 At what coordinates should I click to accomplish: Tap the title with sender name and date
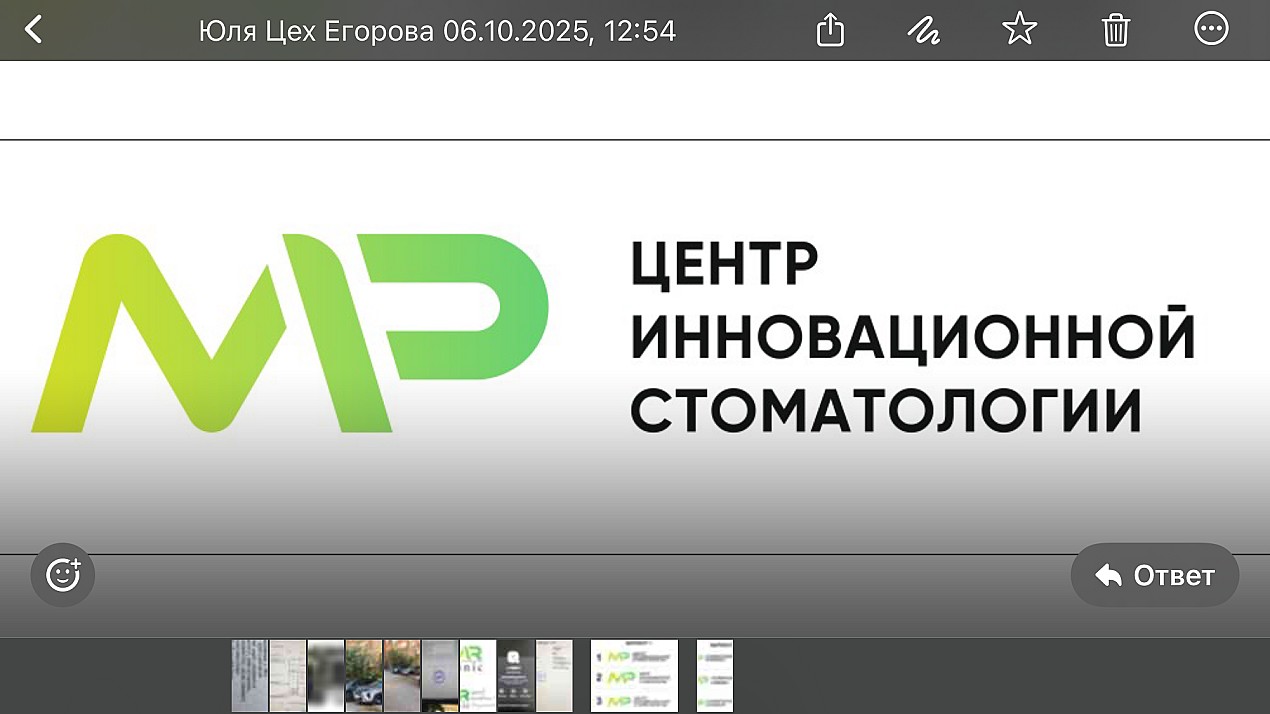(x=437, y=31)
